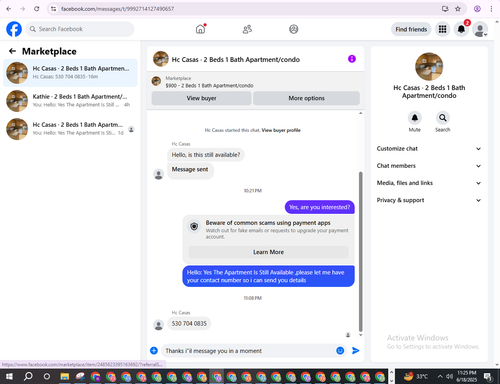The width and height of the screenshot is (500, 384).
Task: Open the Groups icon in top navigation
Action: coord(294,29)
